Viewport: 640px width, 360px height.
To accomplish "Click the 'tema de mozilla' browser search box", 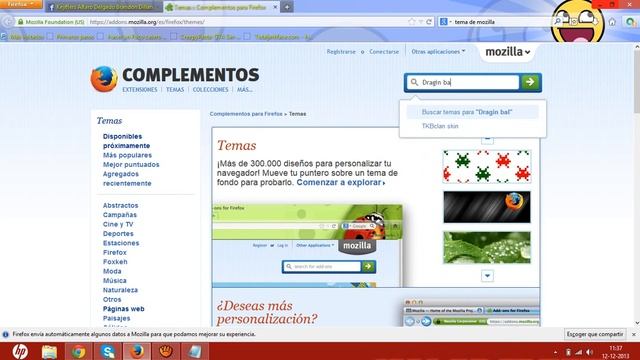I will [x=501, y=22].
